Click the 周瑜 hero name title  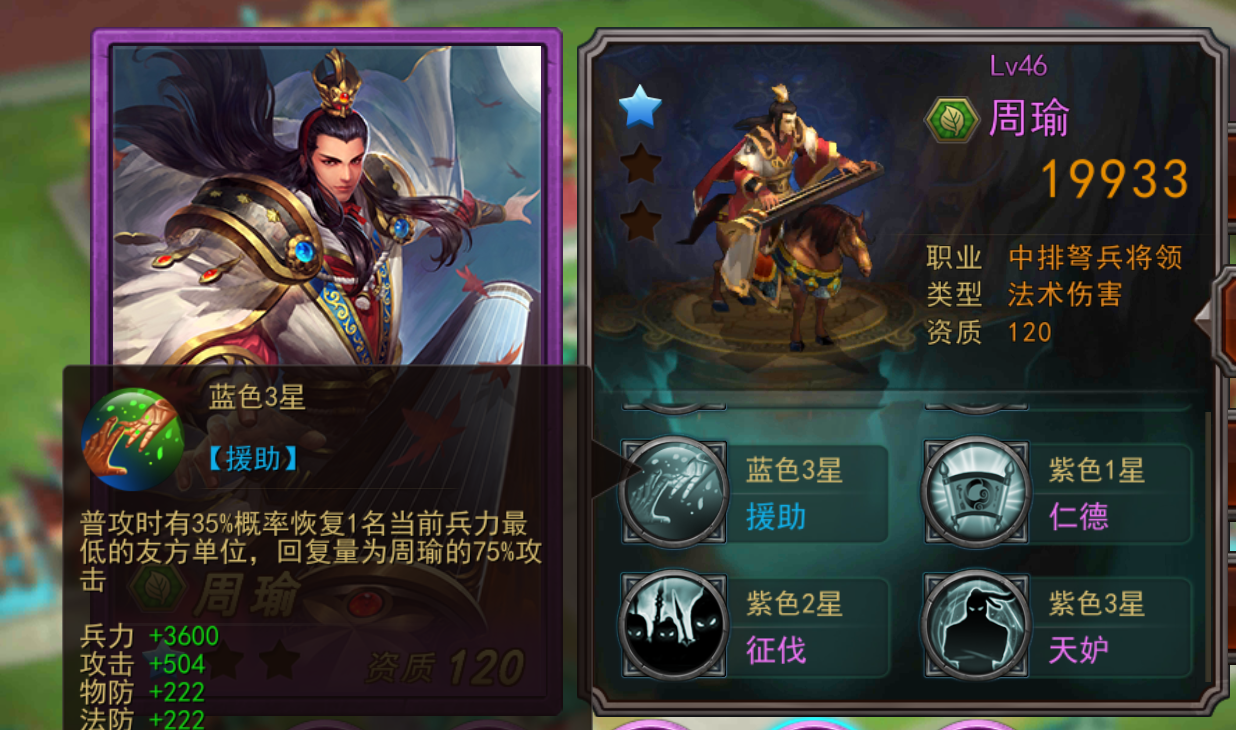click(1029, 119)
